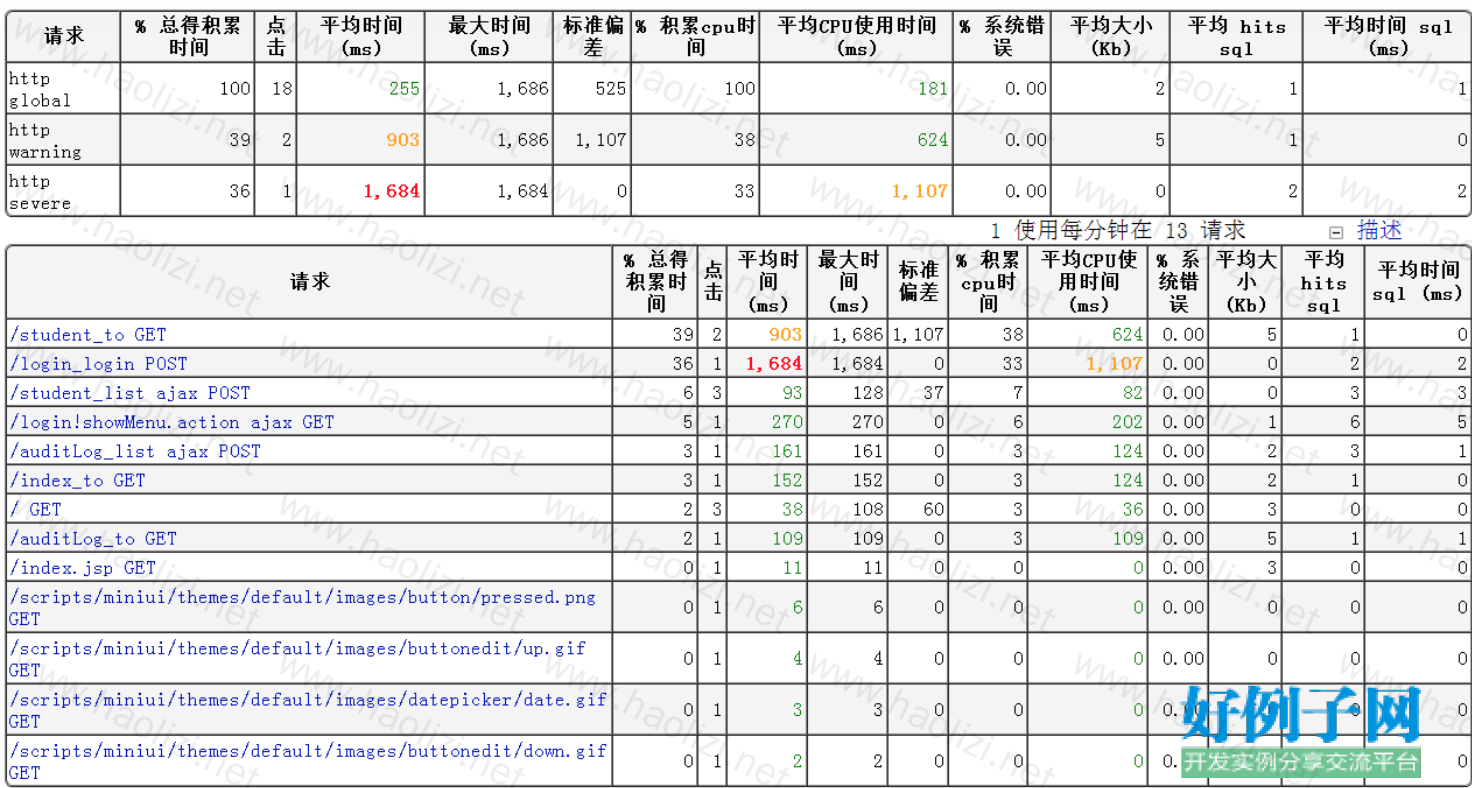Viewport: 1472px width, 788px height.
Task: Open the buttonedit/up.gif GET request link
Action: pos(297,649)
